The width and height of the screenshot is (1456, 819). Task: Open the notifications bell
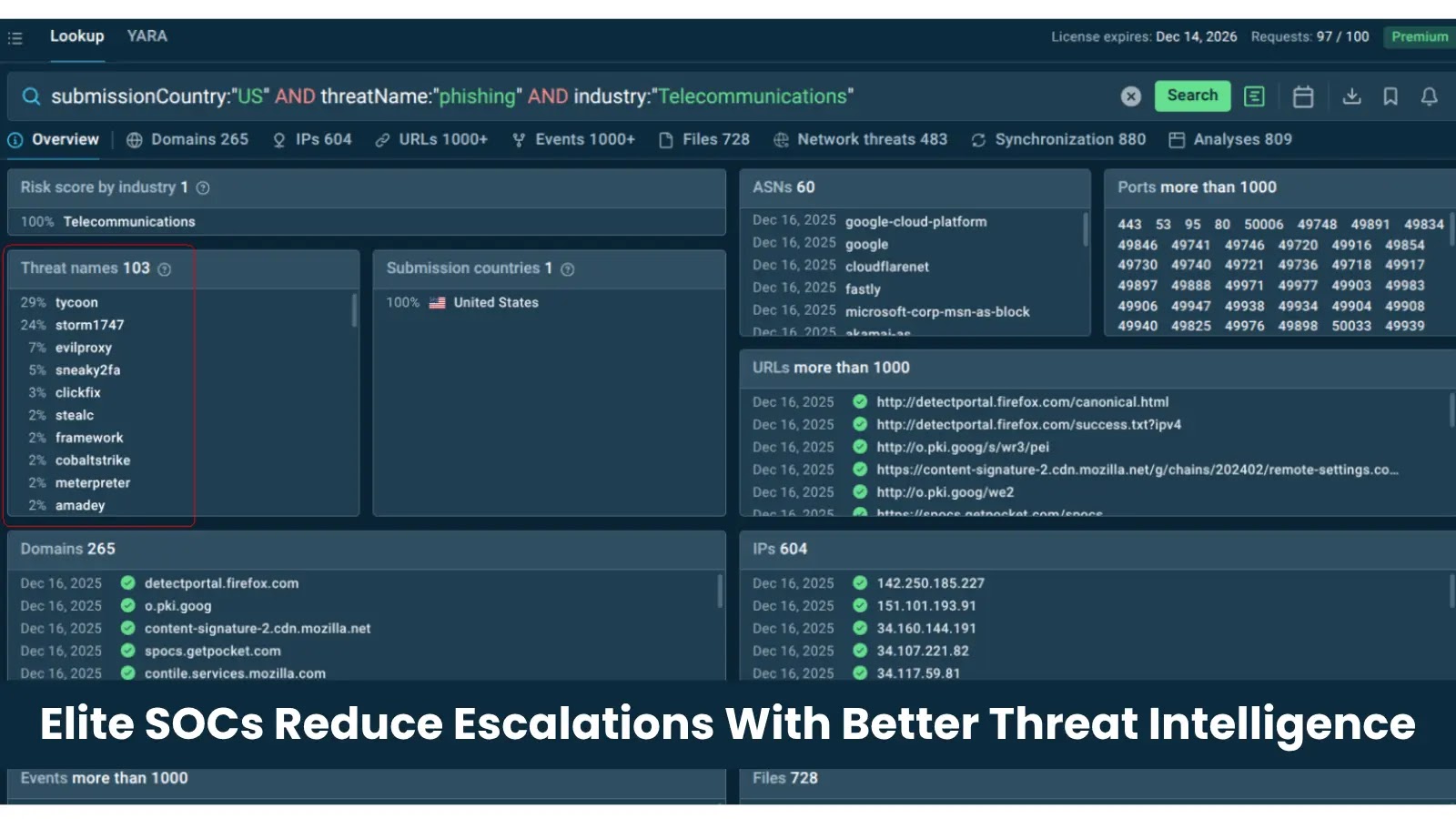click(x=1429, y=96)
